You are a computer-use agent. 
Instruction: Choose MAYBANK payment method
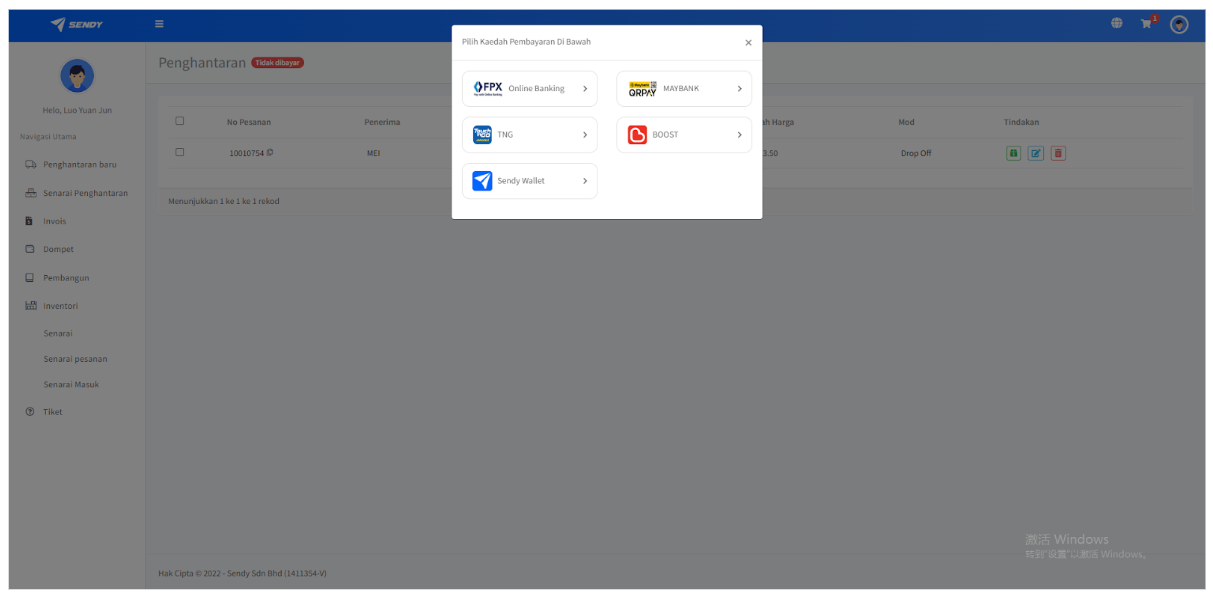[x=684, y=89]
